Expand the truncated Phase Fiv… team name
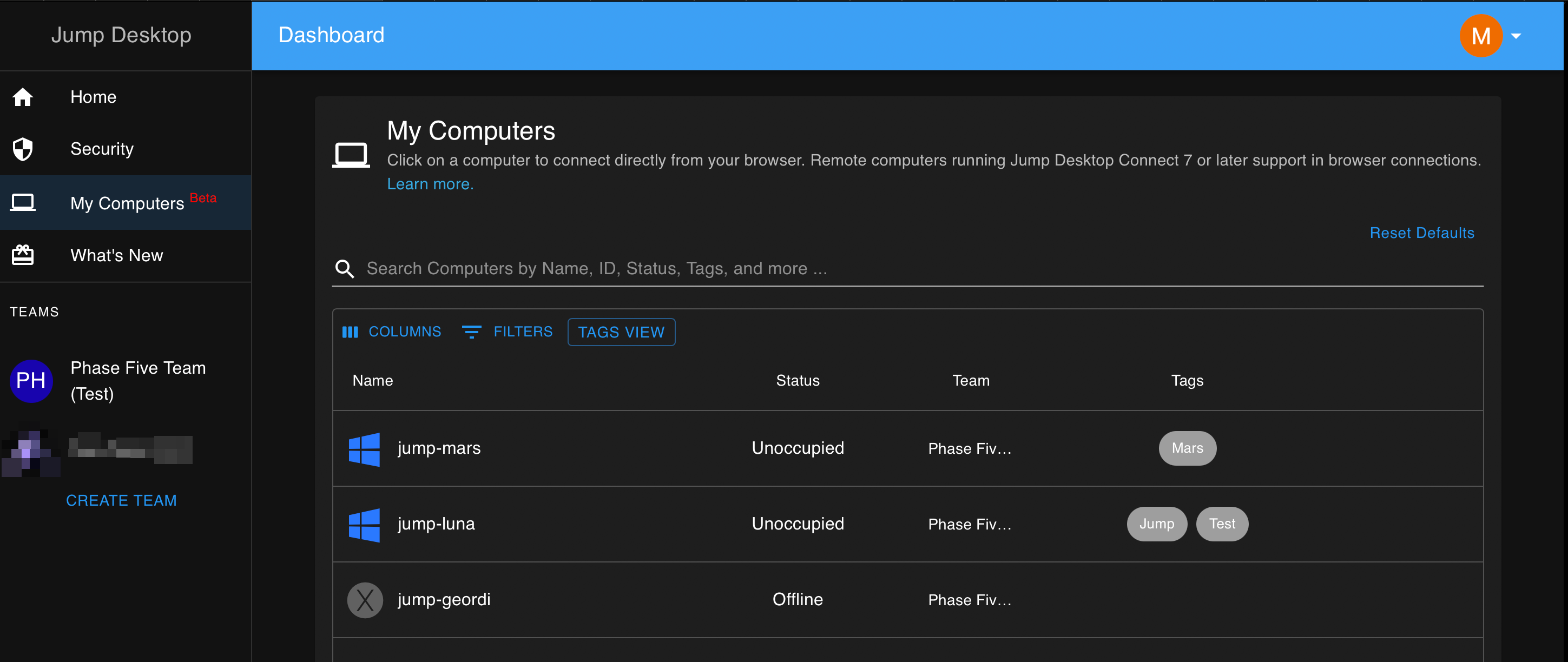The height and width of the screenshot is (662, 1568). tap(970, 448)
